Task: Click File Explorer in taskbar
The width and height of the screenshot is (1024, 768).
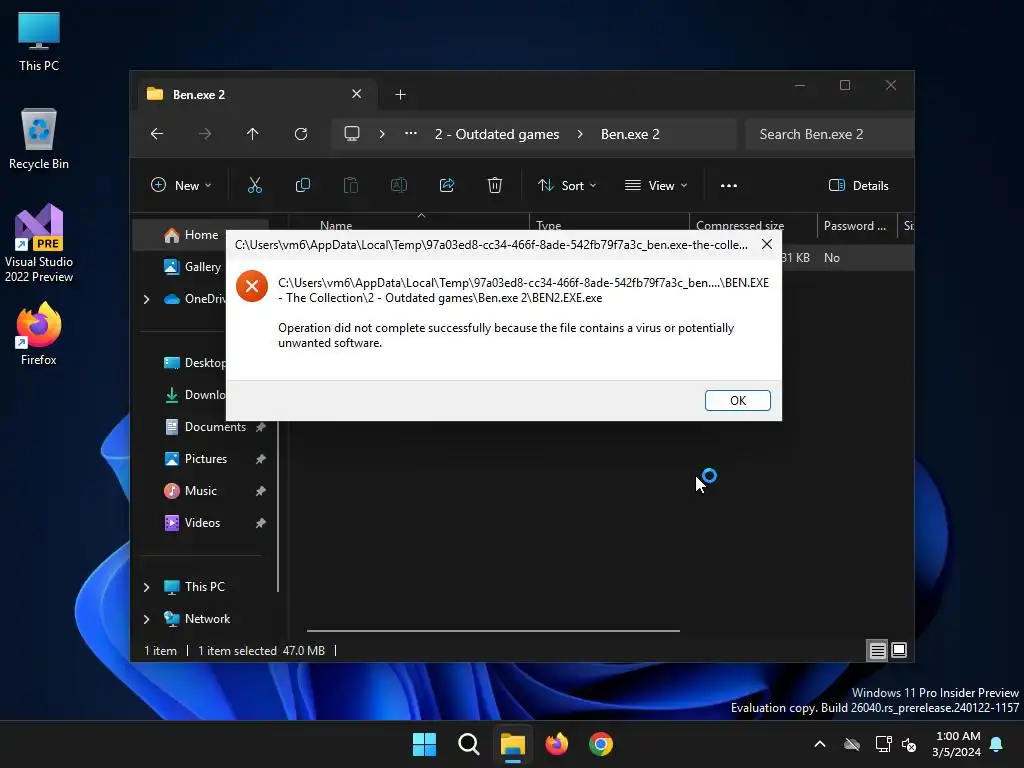Action: pyautogui.click(x=513, y=744)
